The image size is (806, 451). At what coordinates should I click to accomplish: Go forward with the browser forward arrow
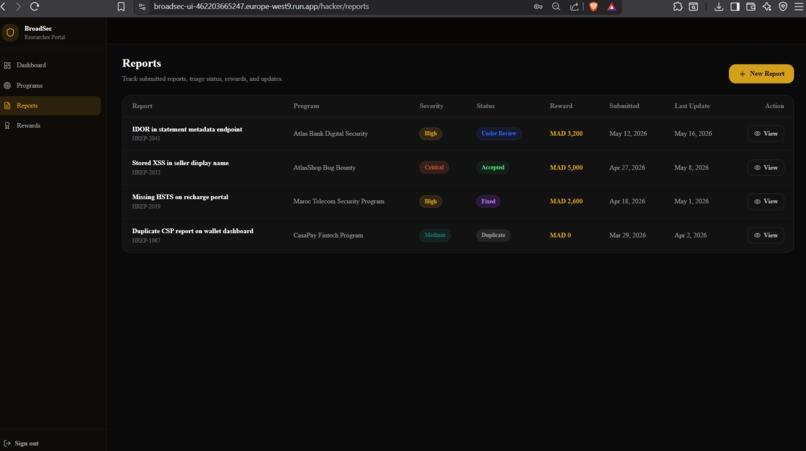click(18, 7)
